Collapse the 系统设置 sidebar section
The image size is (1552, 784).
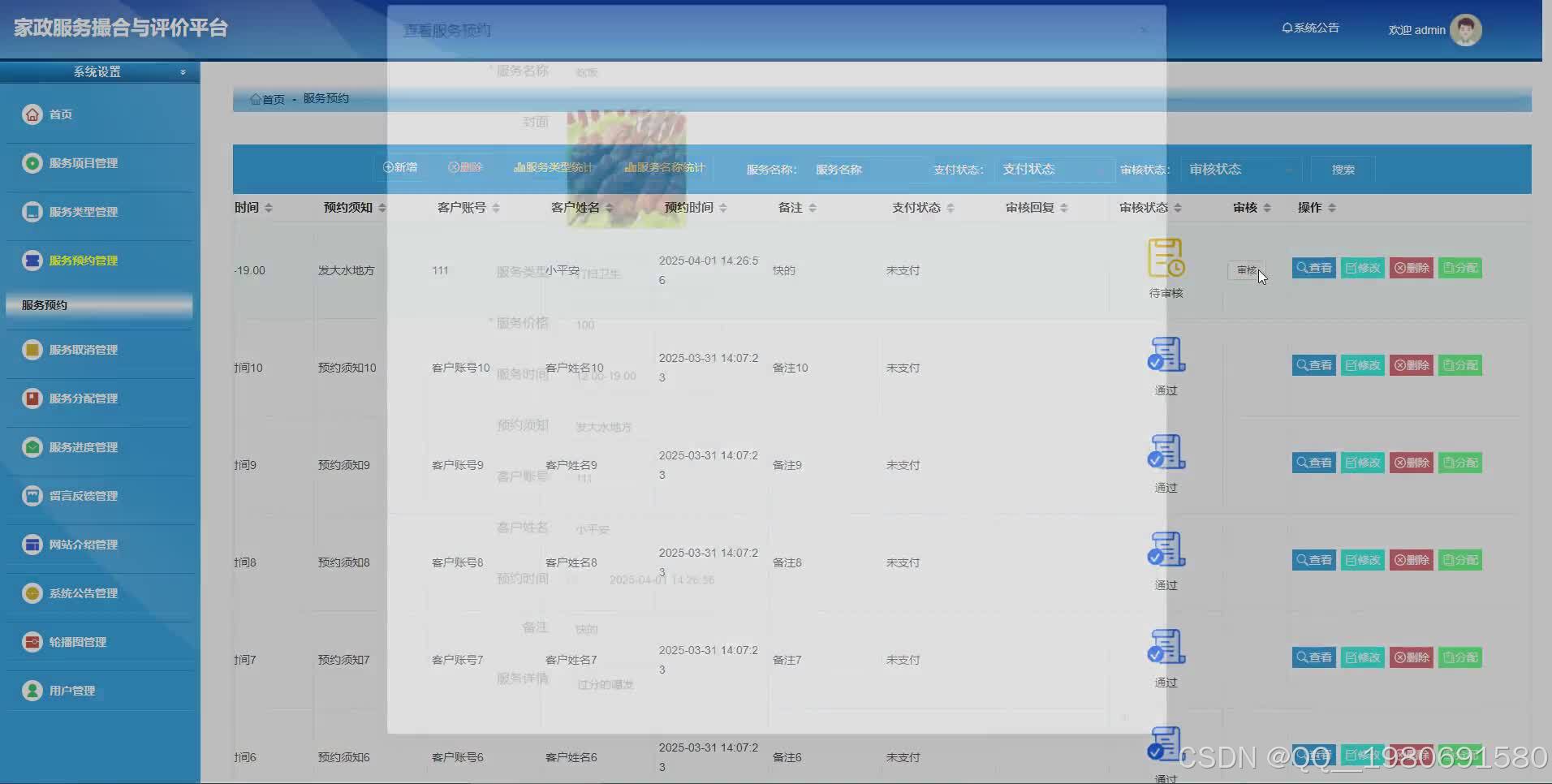click(x=183, y=71)
